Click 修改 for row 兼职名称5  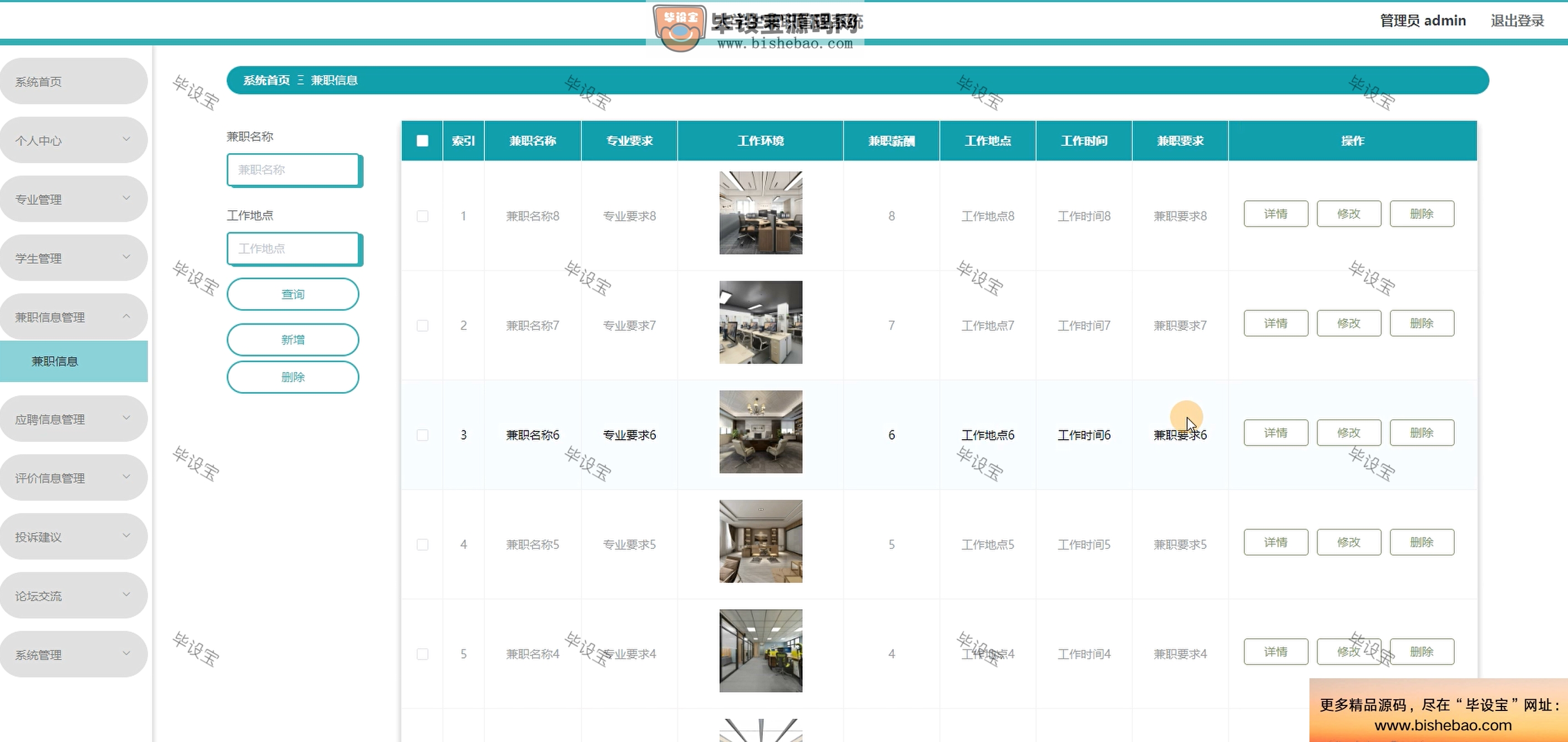(x=1349, y=542)
